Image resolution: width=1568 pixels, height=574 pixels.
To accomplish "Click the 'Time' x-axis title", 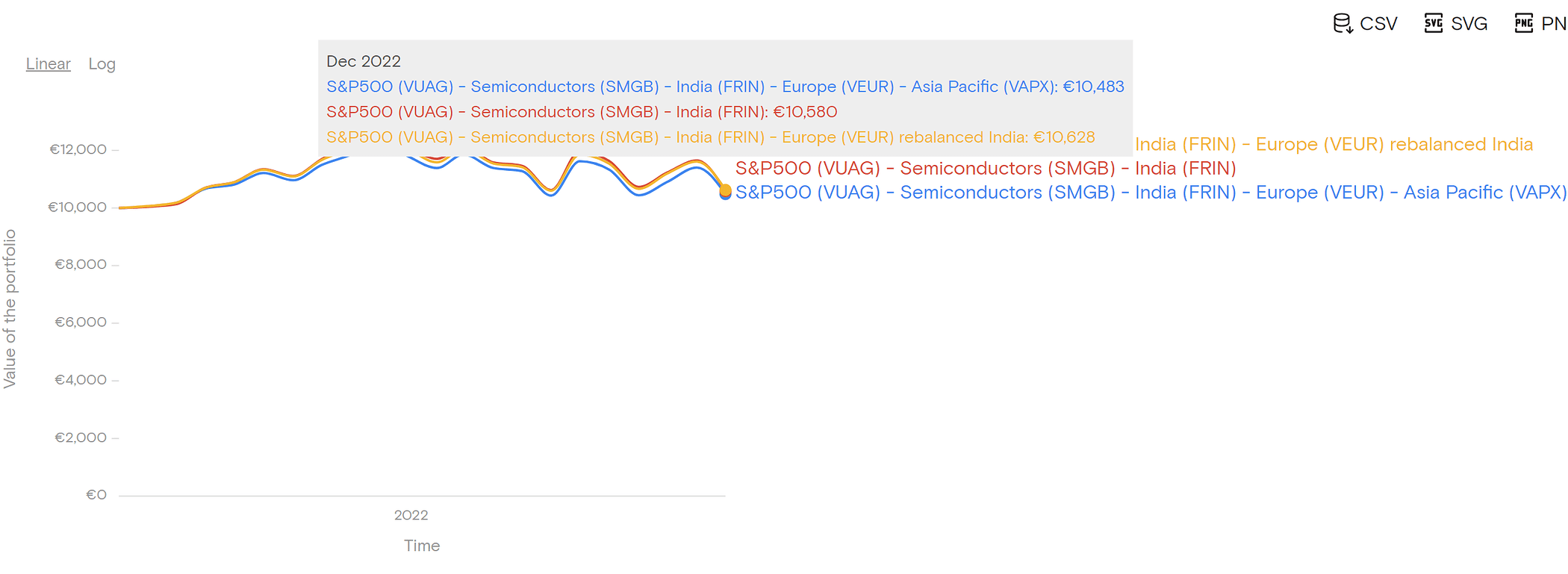I will [x=422, y=546].
